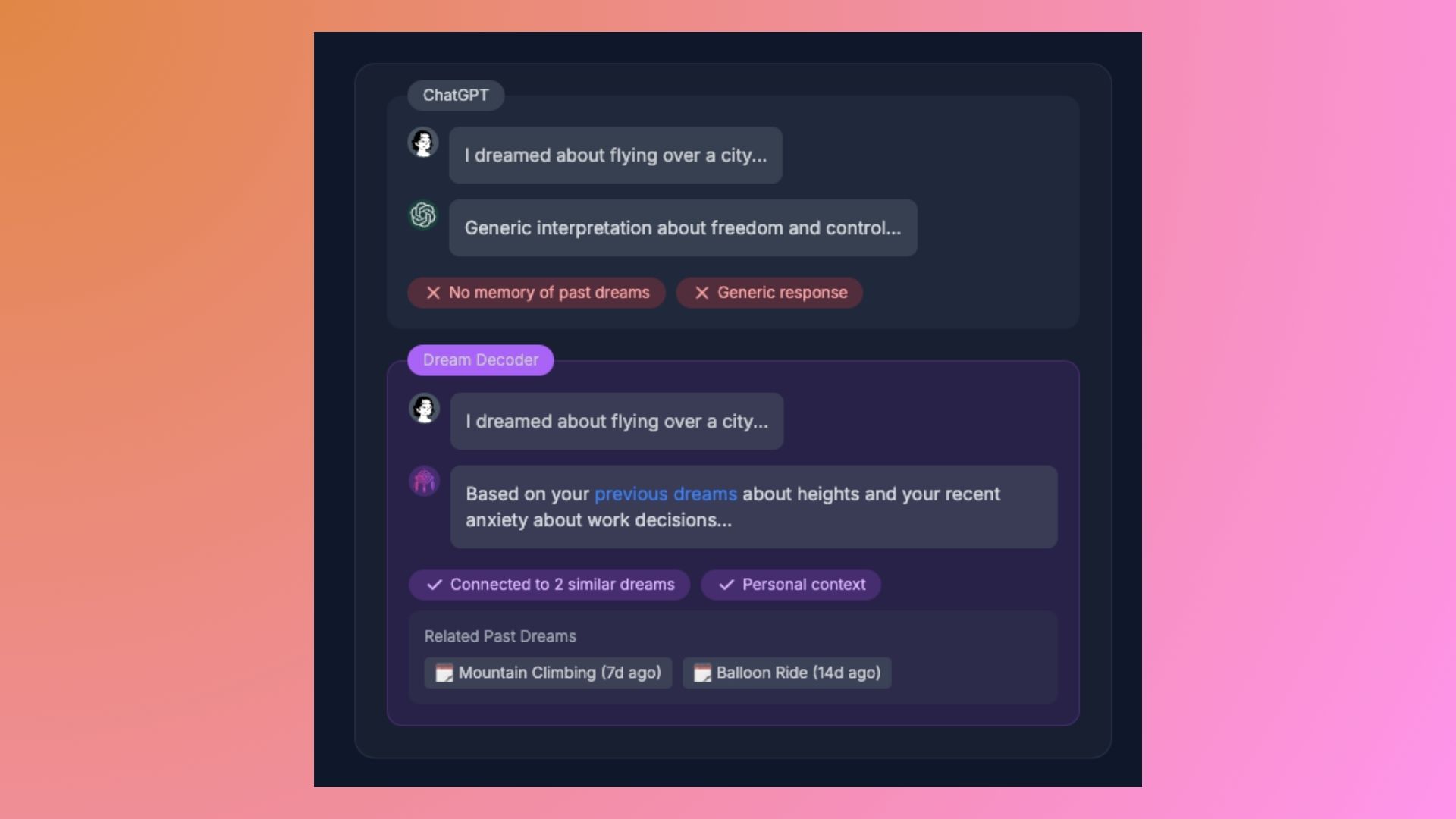Click the Mountain Climbing 7d ago entry

pos(546,672)
